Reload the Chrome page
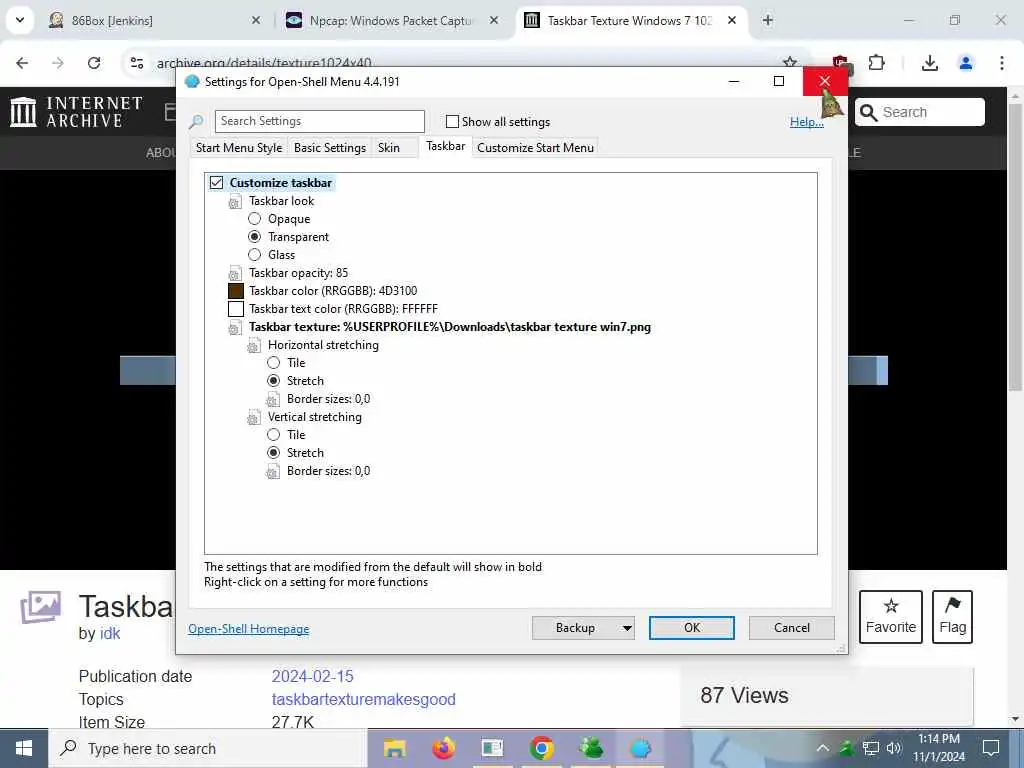The width and height of the screenshot is (1024, 768). 94,63
